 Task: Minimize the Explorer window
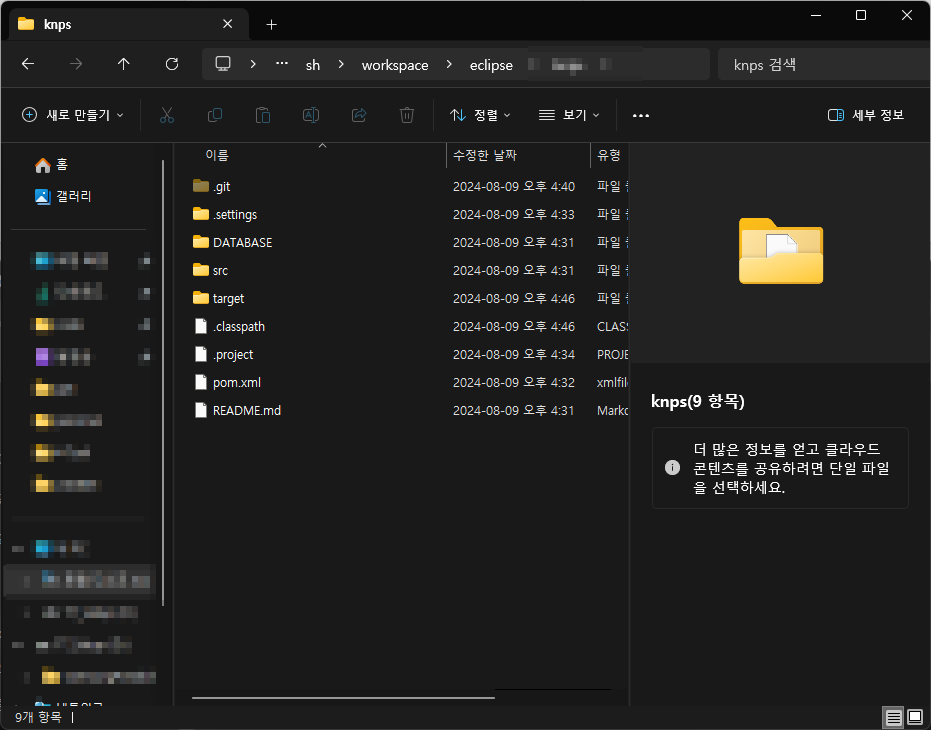point(816,15)
